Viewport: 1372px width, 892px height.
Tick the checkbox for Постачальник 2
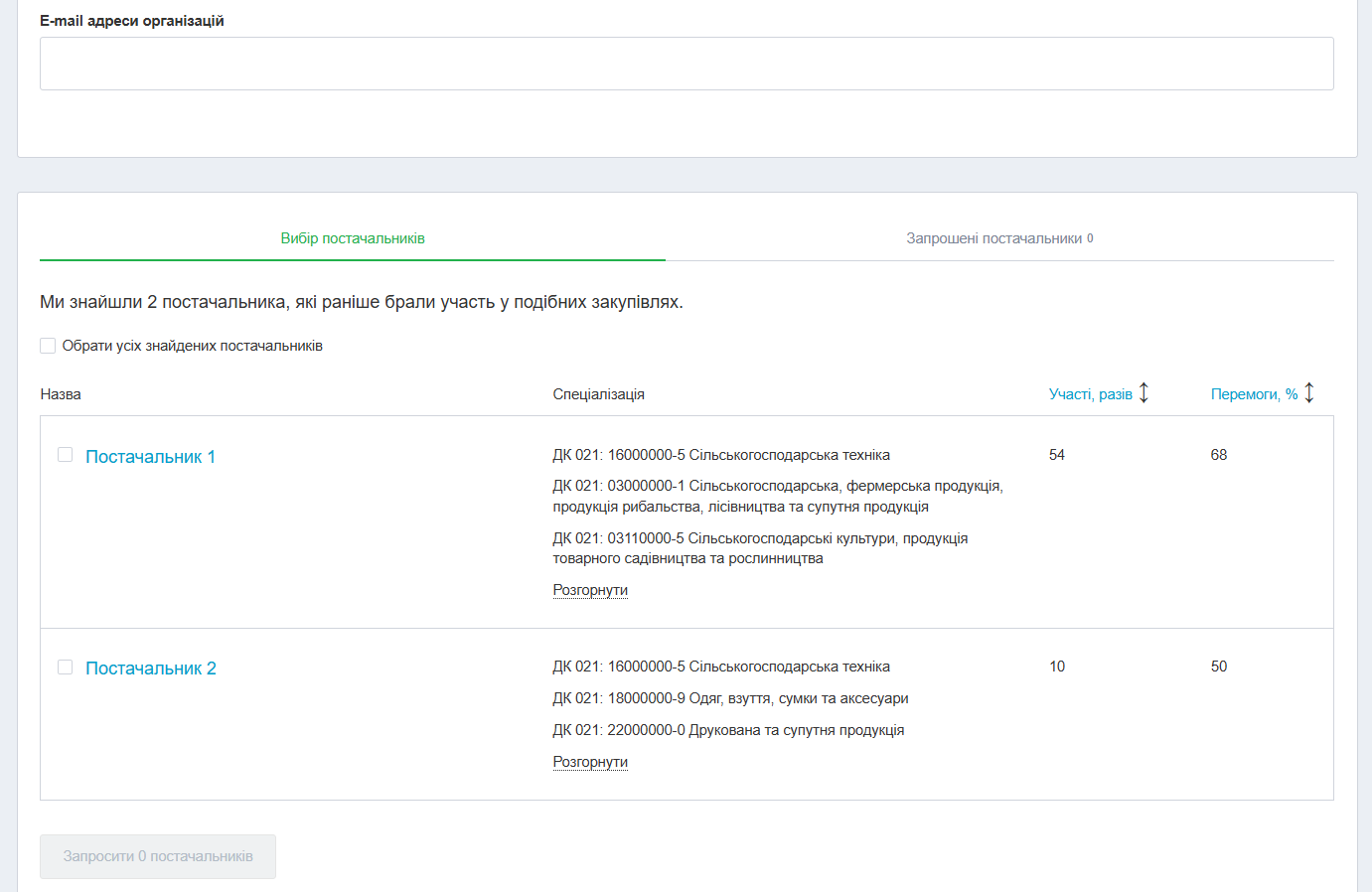click(x=66, y=668)
